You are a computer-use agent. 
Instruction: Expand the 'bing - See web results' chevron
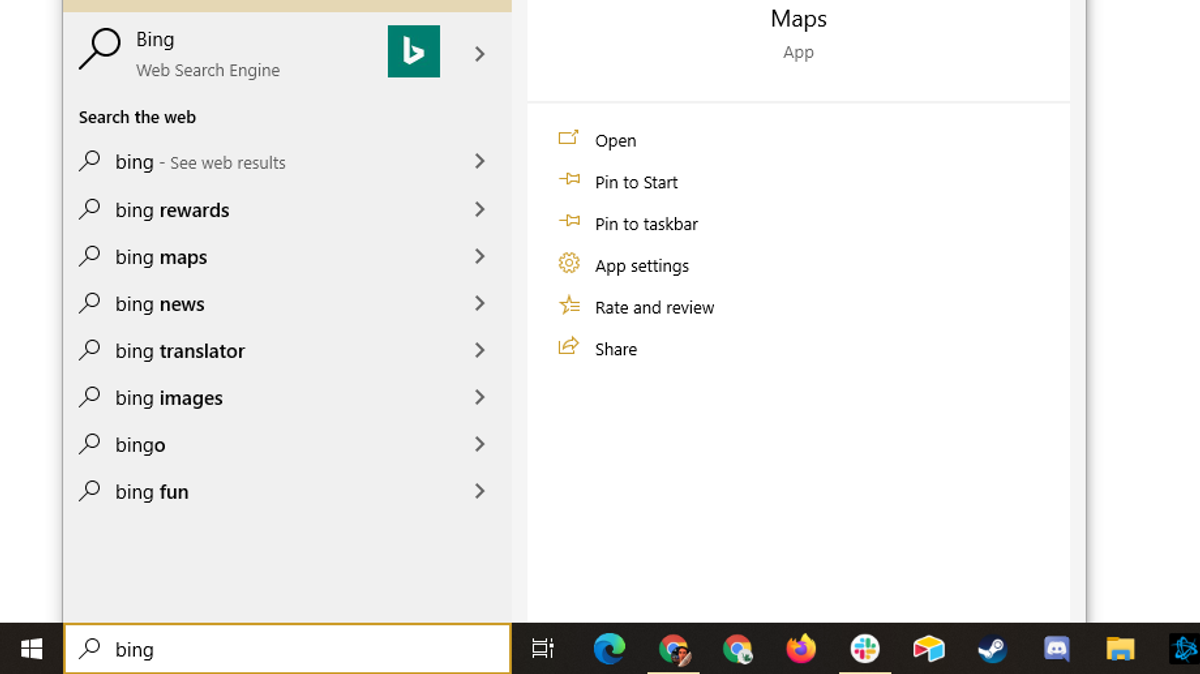[x=480, y=161]
